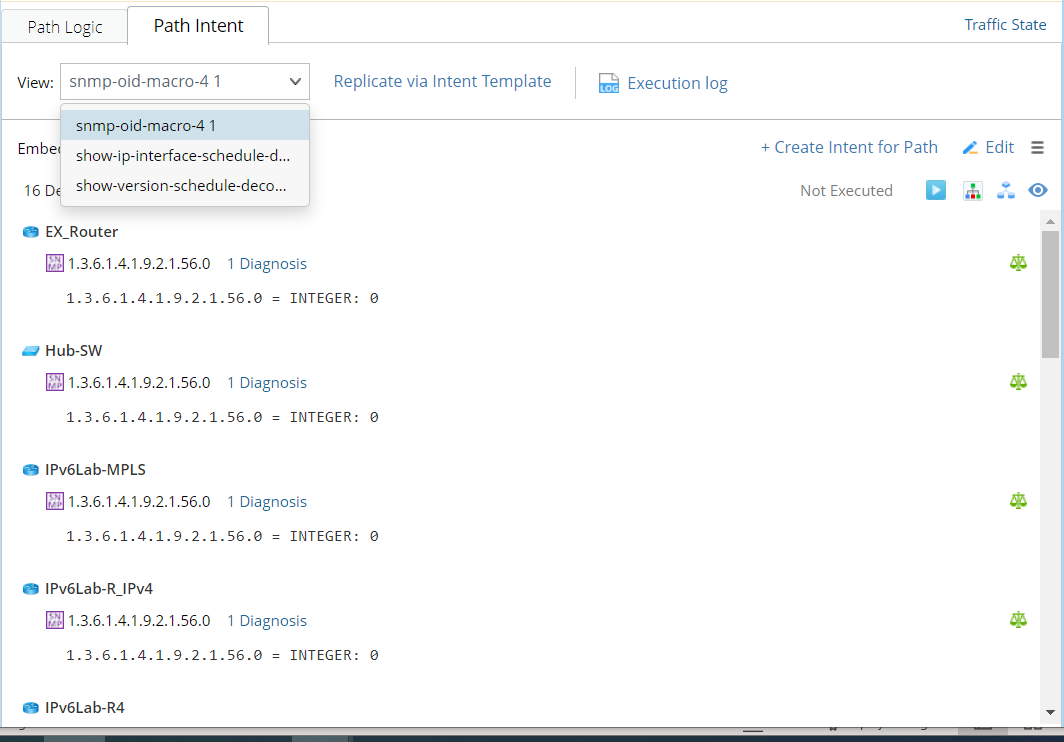
Task: Open the hamburger menu next to Edit
Action: coord(1037,147)
